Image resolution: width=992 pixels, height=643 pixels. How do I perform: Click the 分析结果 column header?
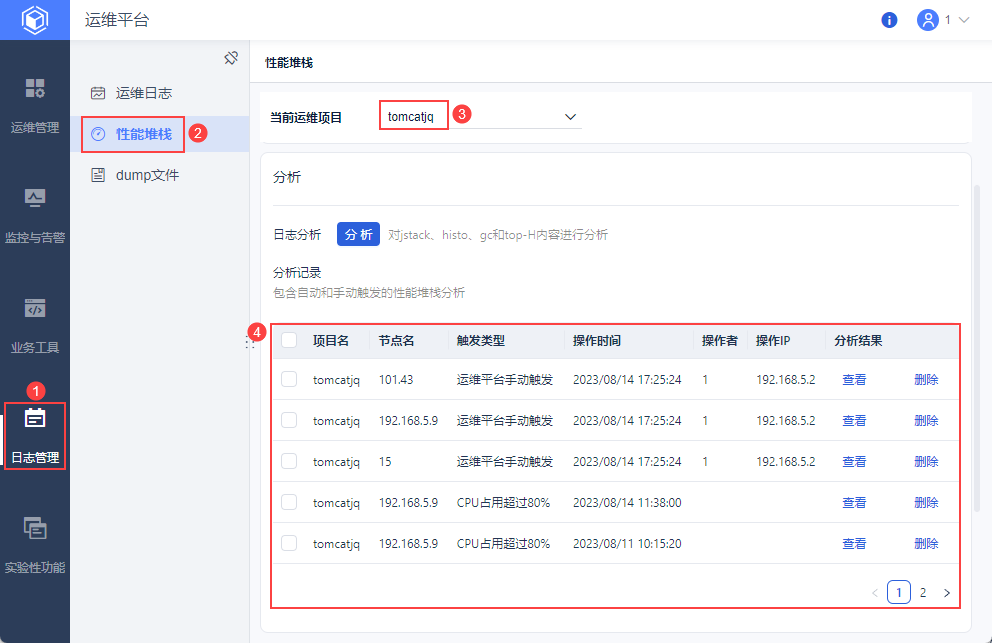(858, 340)
